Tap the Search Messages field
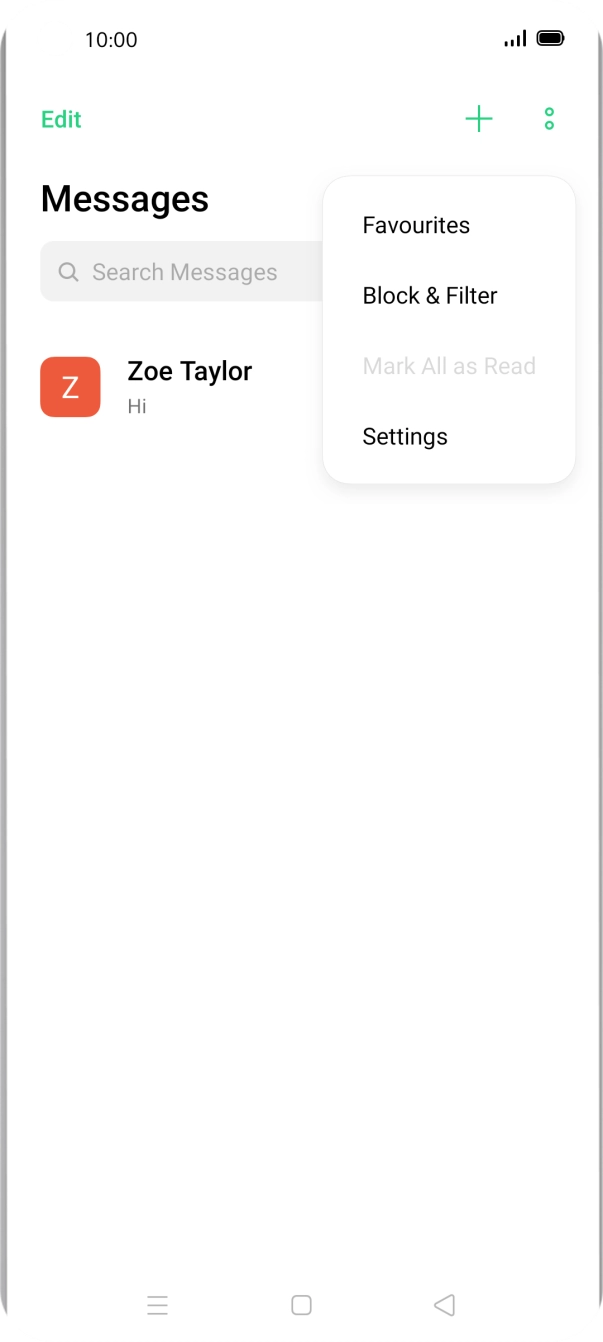Viewport: 603px width, 1342px height. 185,271
